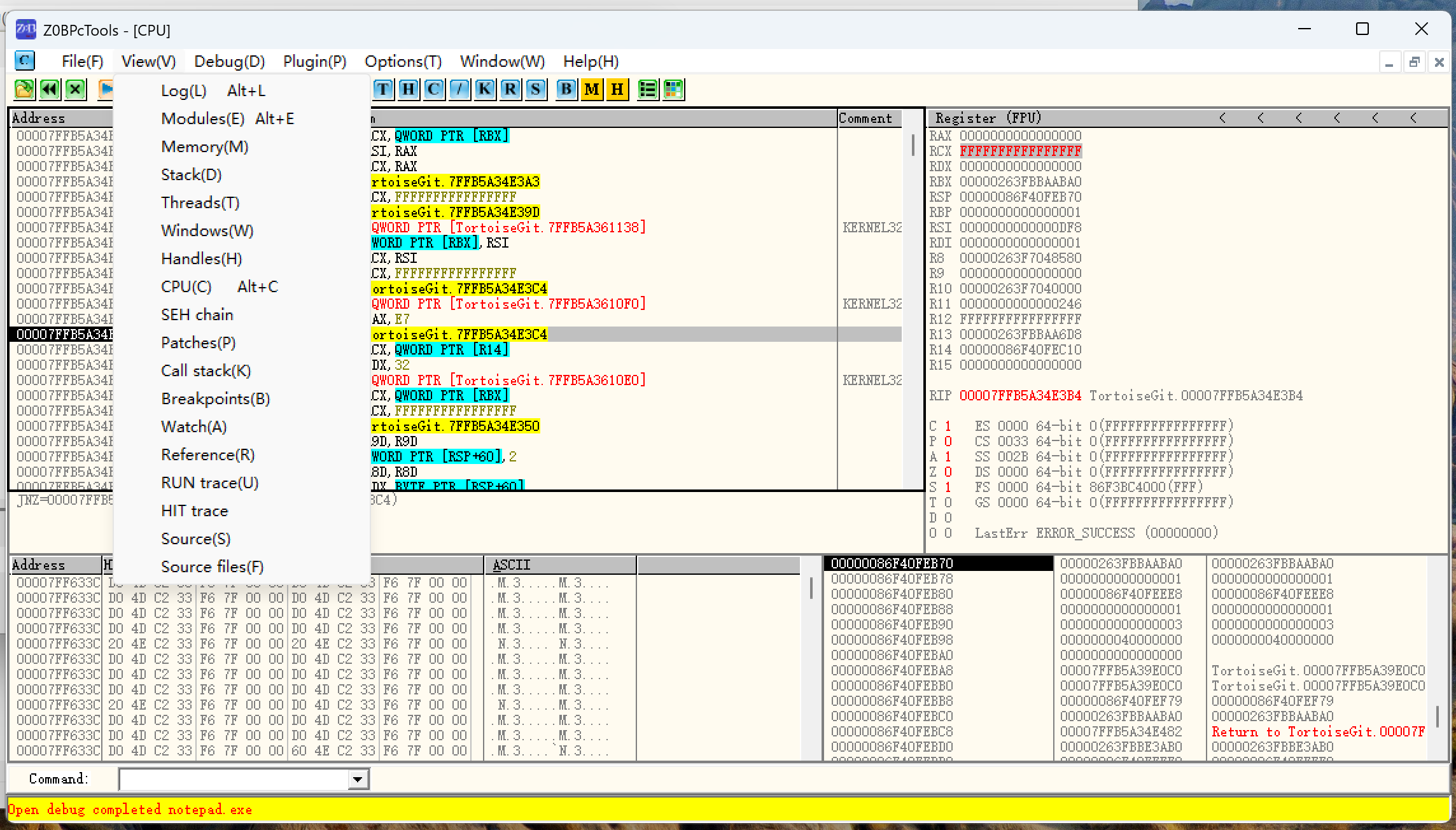1456x830 pixels.
Task: Click the disassembly pane vertical scrollbar thumb
Action: coord(913,144)
